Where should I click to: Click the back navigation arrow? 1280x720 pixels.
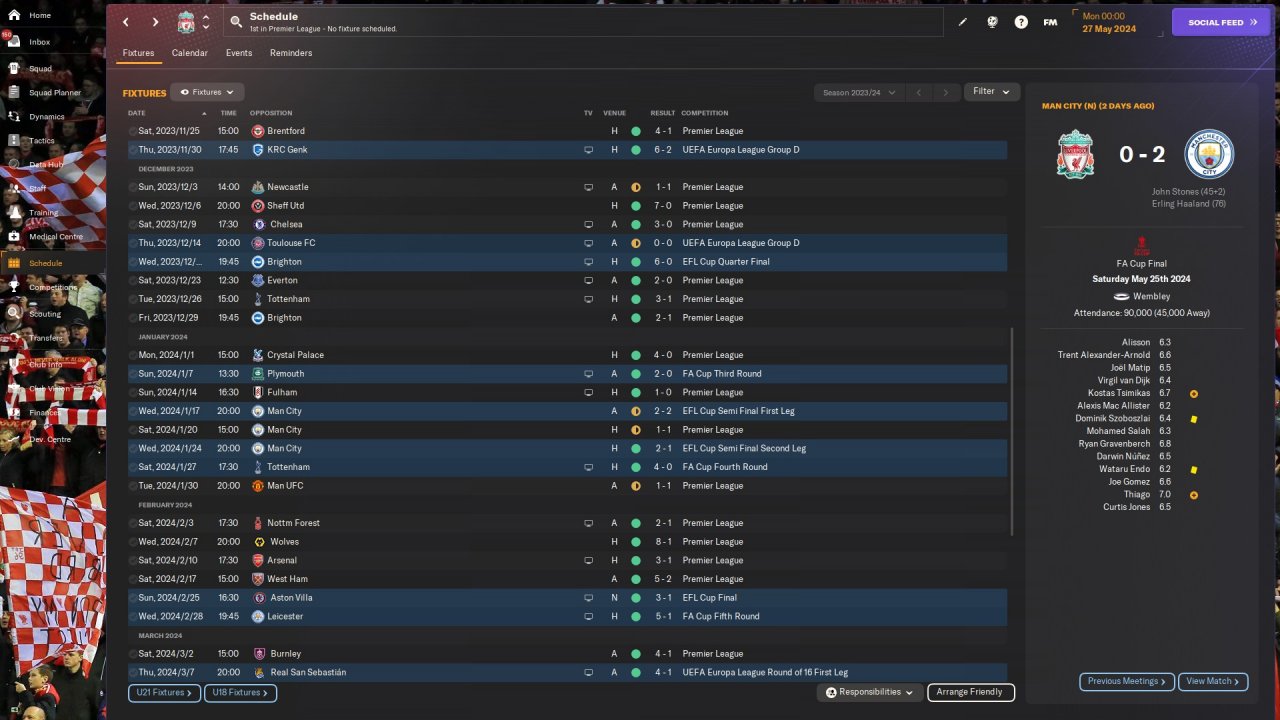pyautogui.click(x=125, y=22)
